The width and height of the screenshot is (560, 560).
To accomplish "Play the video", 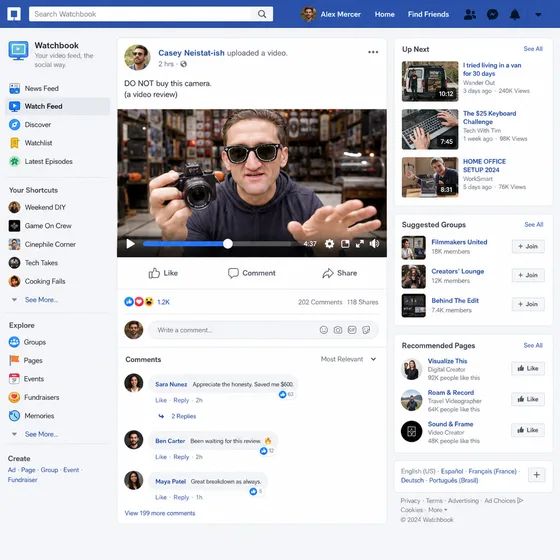I will click(130, 244).
